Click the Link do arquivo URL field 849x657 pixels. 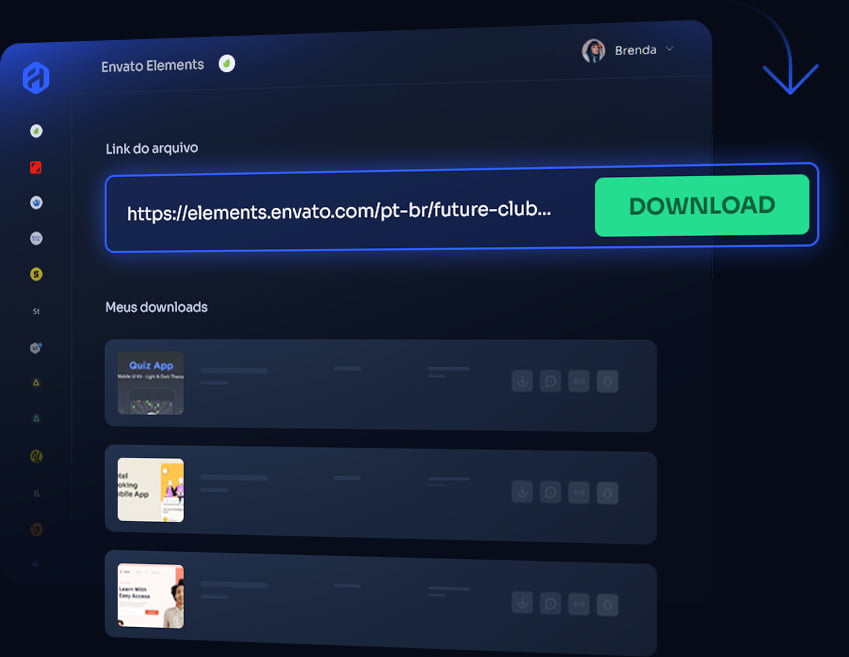340,211
